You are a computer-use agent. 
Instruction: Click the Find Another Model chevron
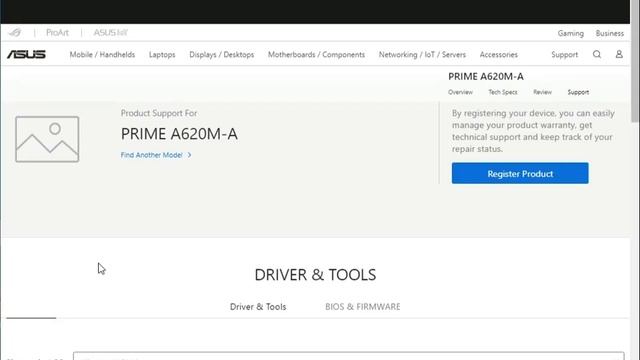click(x=189, y=155)
